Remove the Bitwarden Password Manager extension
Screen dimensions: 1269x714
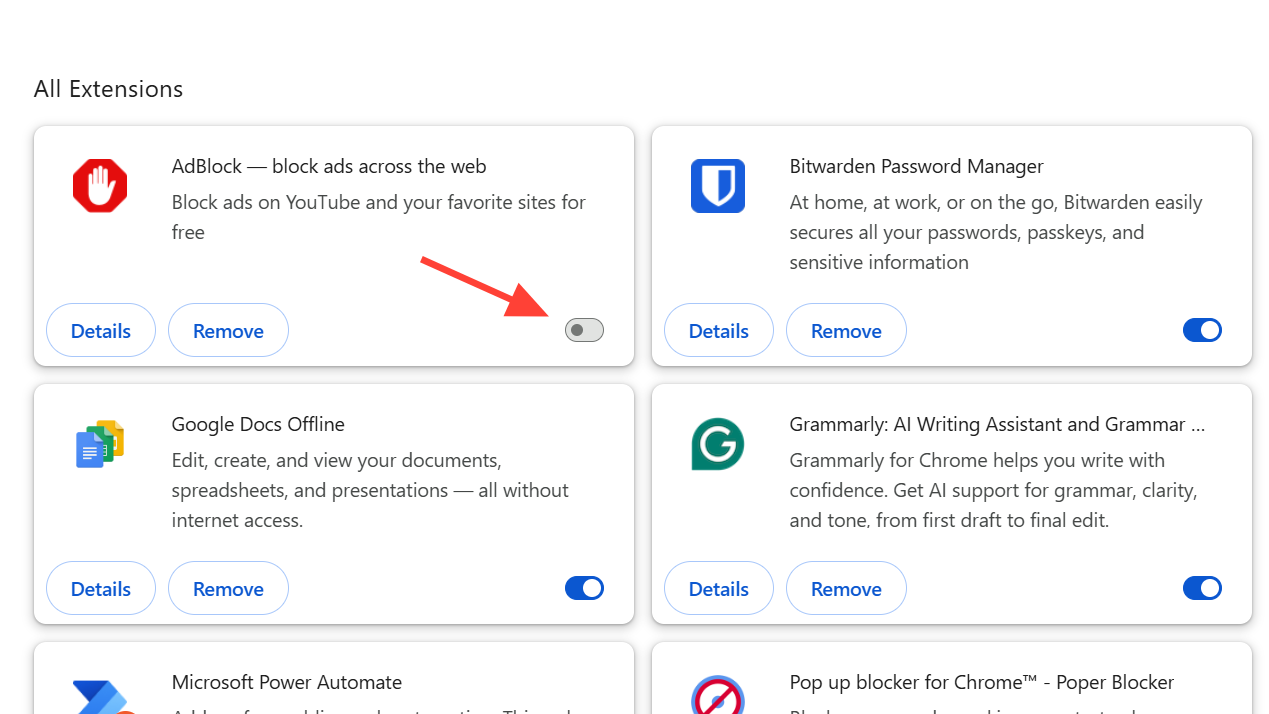click(x=846, y=330)
